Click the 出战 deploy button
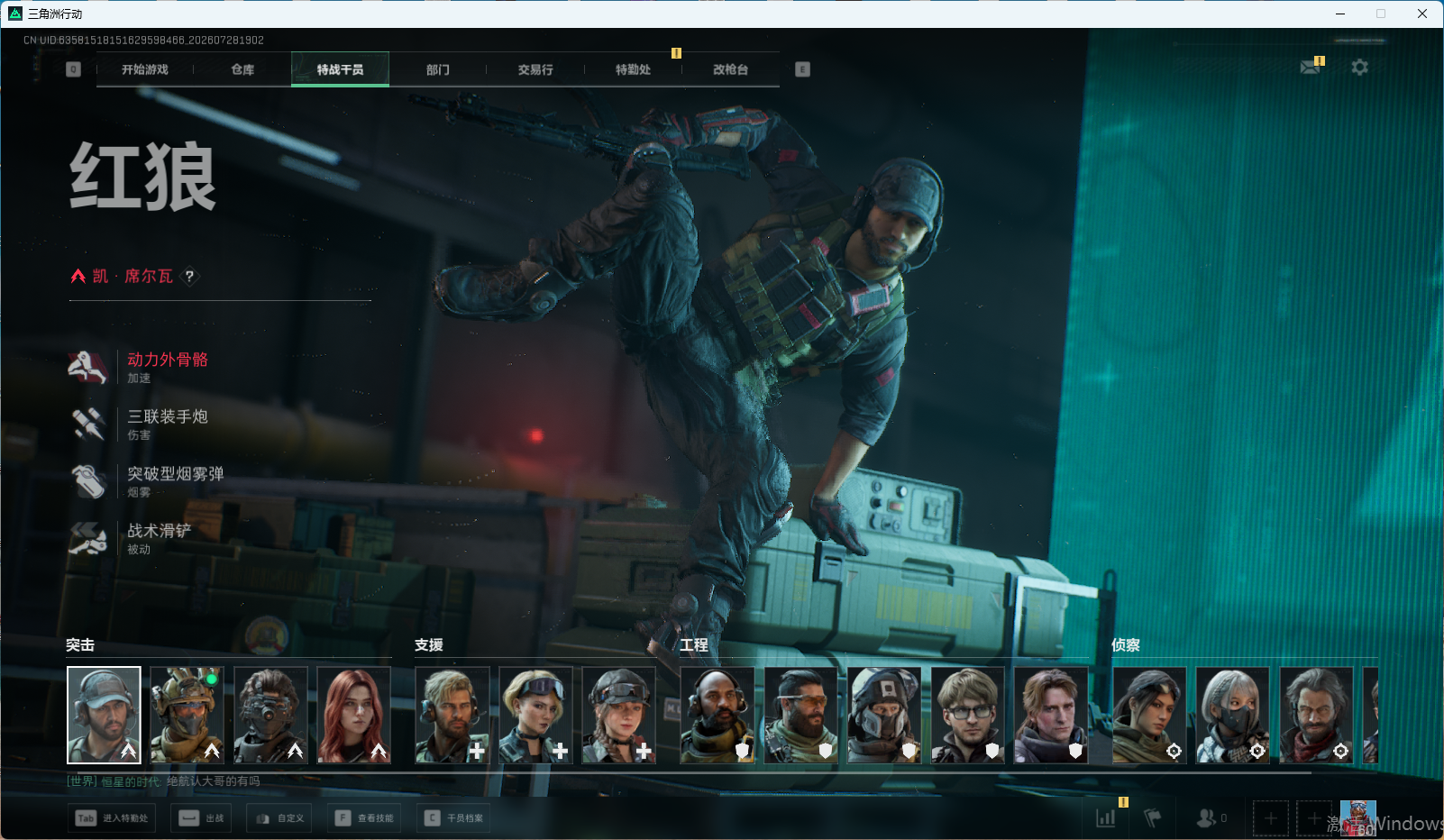This screenshot has width=1444, height=840. coord(201,818)
